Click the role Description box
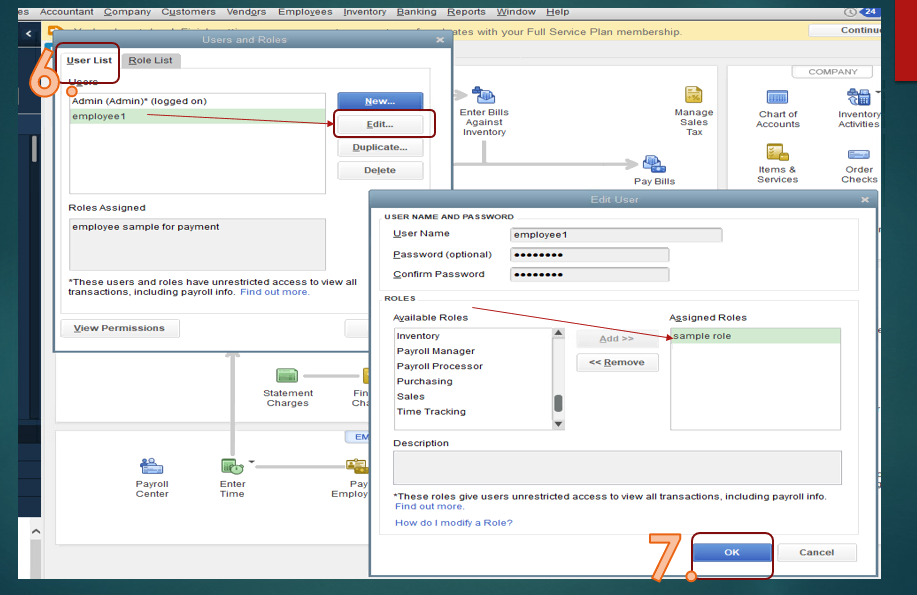 (617, 467)
